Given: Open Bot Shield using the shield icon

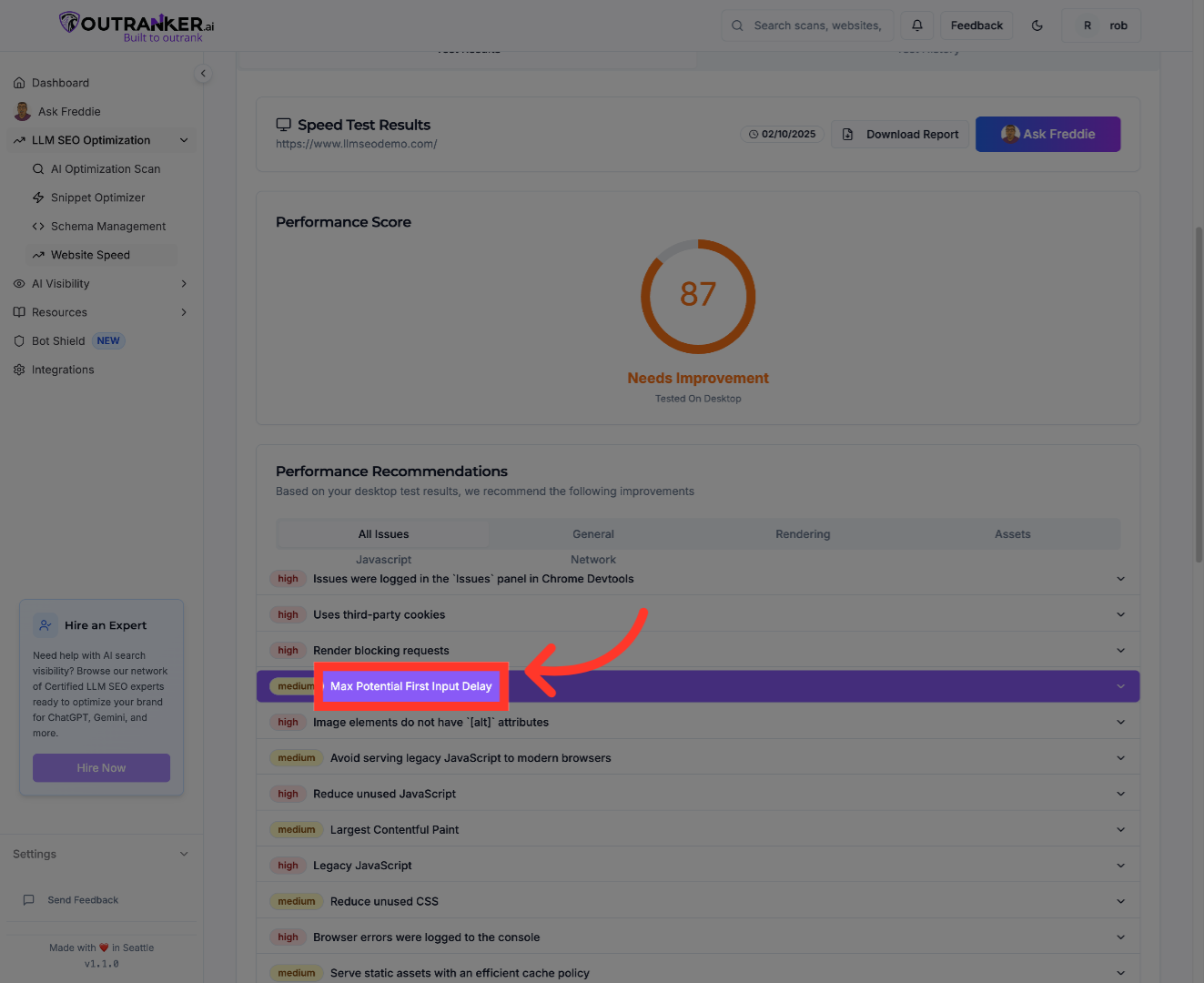Looking at the screenshot, I should tap(19, 340).
